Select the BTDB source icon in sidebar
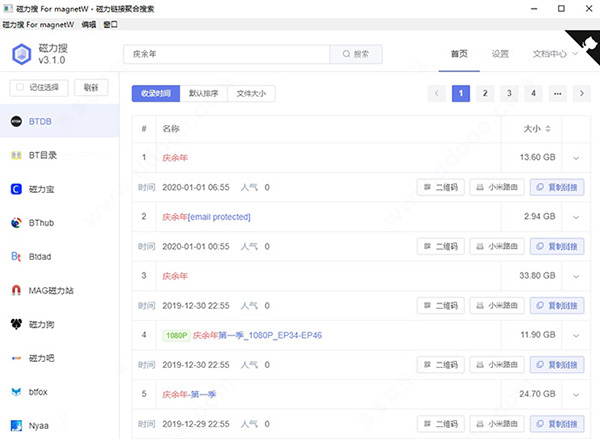 coord(16,121)
